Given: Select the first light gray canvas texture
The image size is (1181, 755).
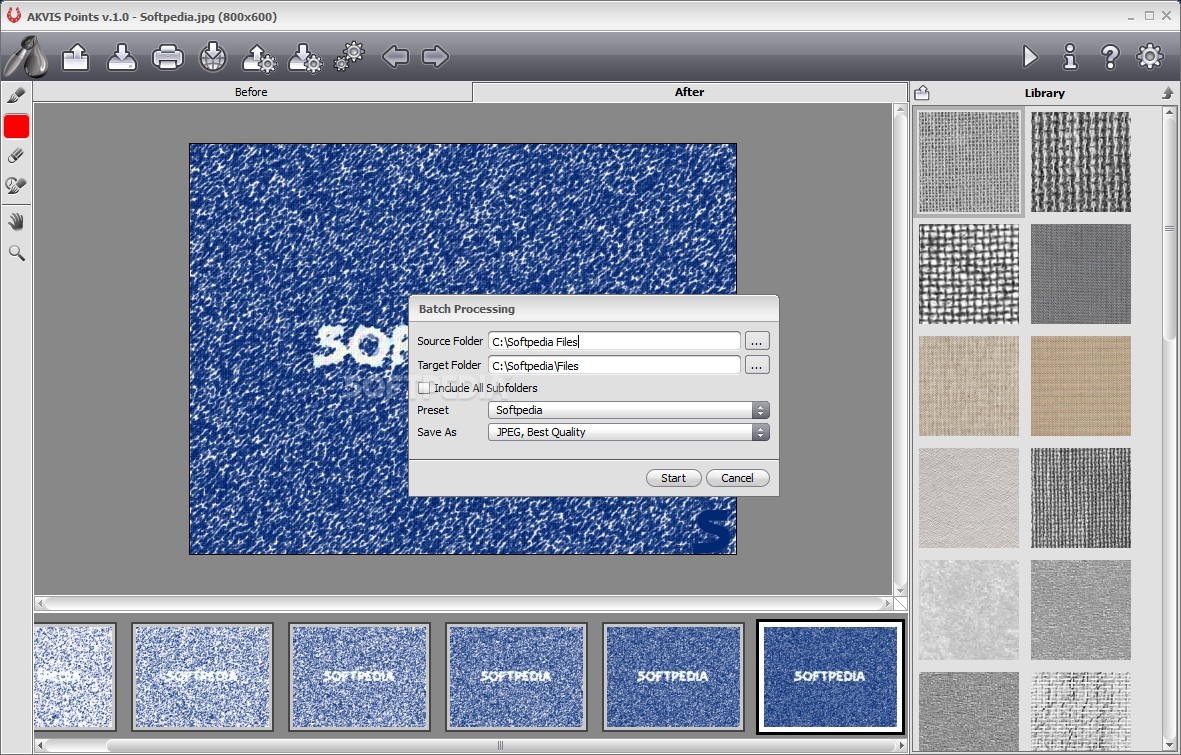Looking at the screenshot, I should (969, 162).
